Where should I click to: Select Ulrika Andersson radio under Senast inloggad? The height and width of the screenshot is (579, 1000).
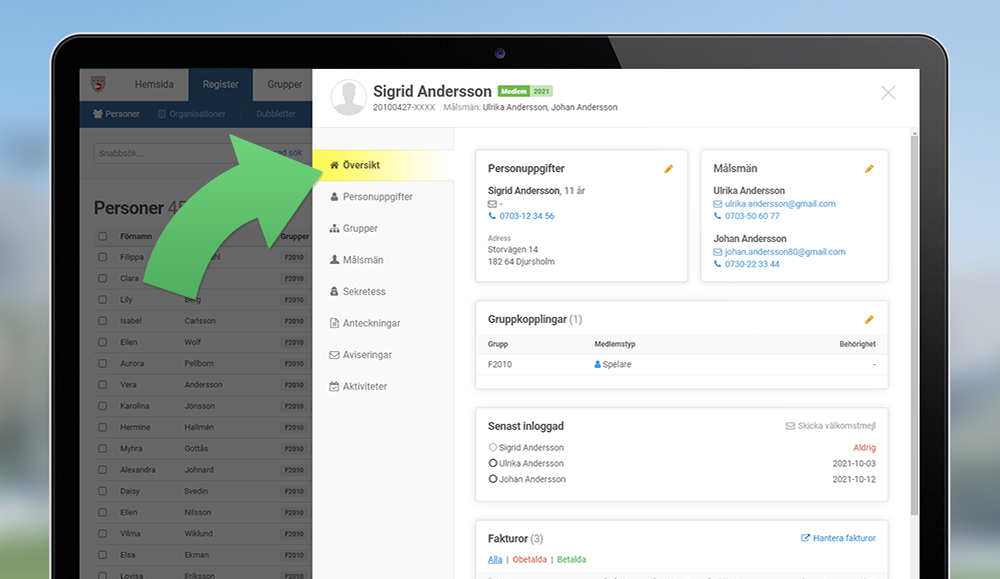493,464
